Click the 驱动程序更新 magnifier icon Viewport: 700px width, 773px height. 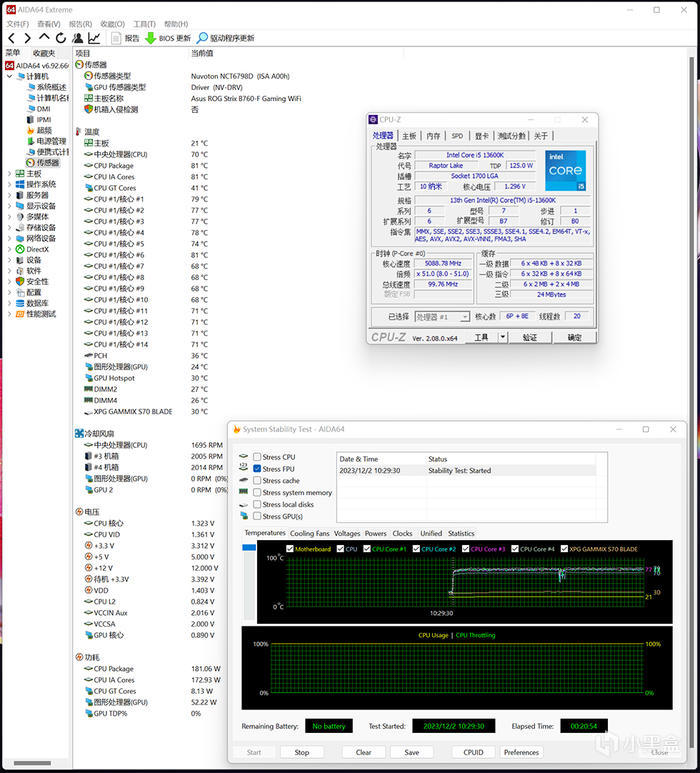pos(202,38)
